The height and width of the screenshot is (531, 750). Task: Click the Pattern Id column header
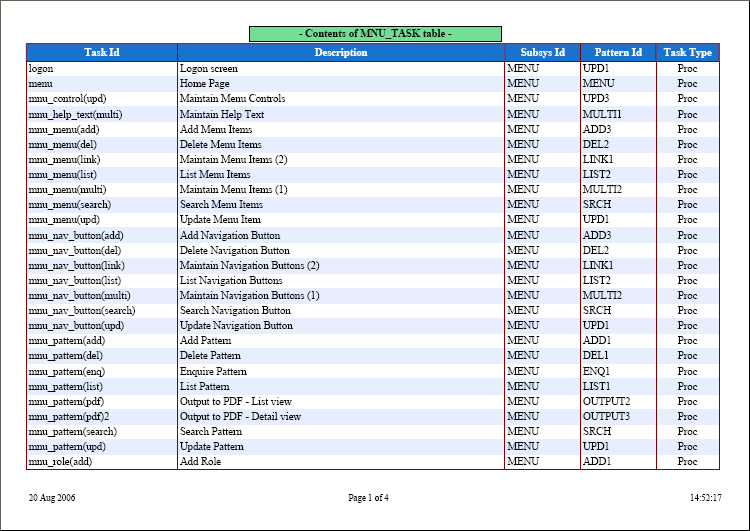[x=618, y=52]
